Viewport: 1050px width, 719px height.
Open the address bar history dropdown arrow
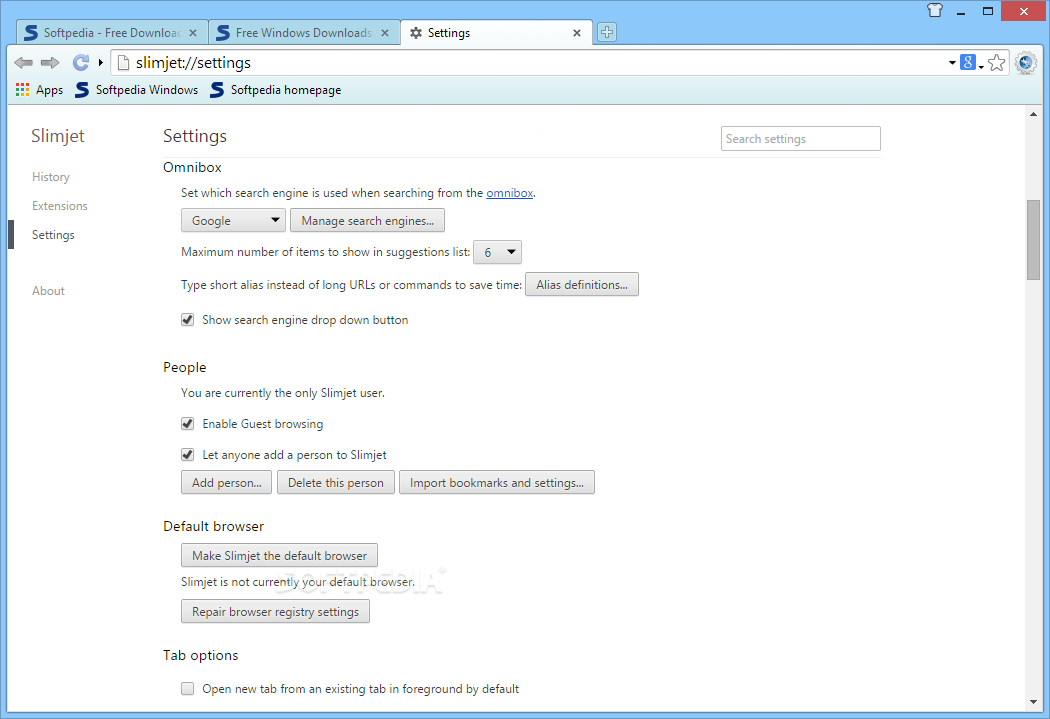[x=952, y=63]
